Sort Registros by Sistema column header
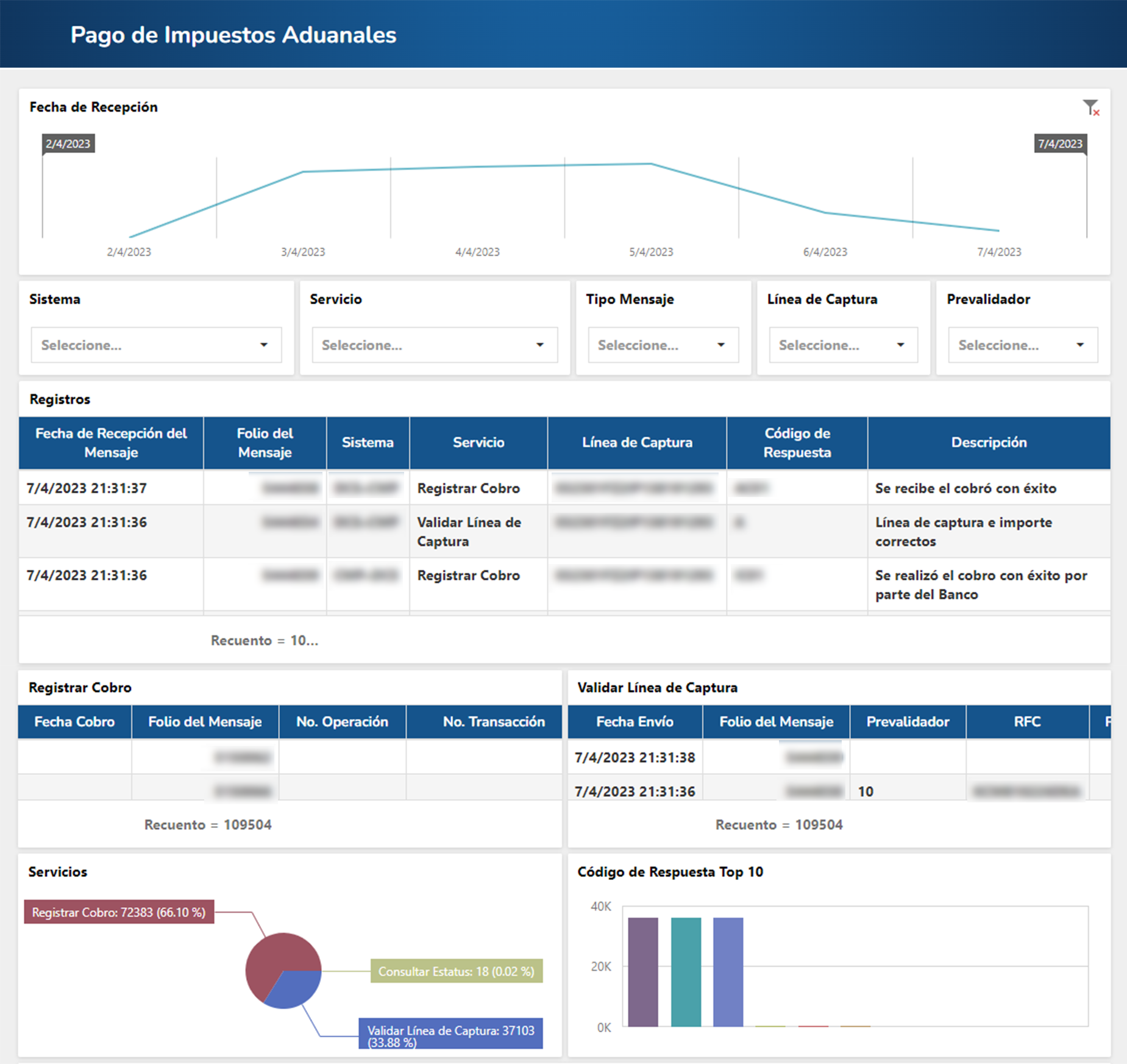The width and height of the screenshot is (1127, 1064). [x=368, y=443]
